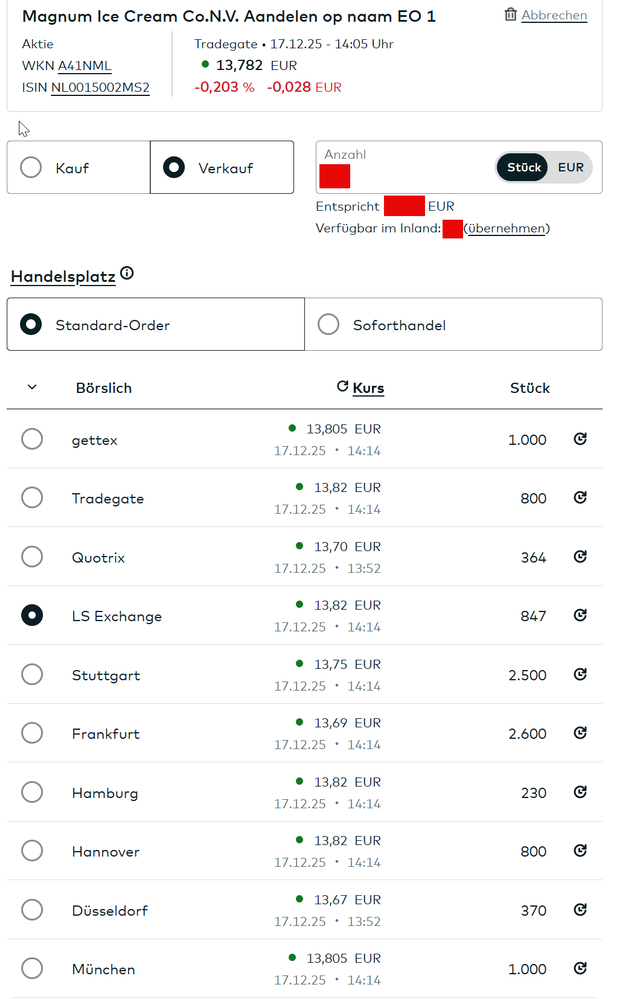Screen dimensions: 634x999
Task: Refresh the Düsseldorf quote
Action: pyautogui.click(x=580, y=910)
